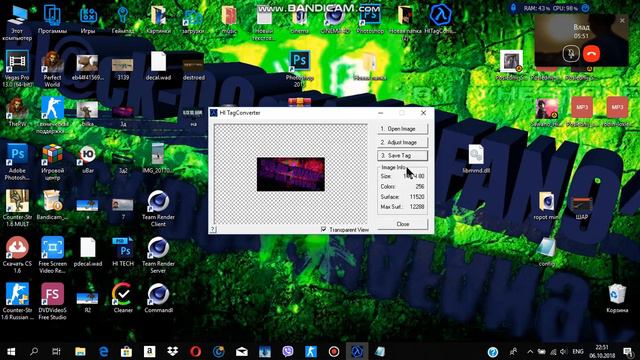Open the Windows Start menu

11,351
